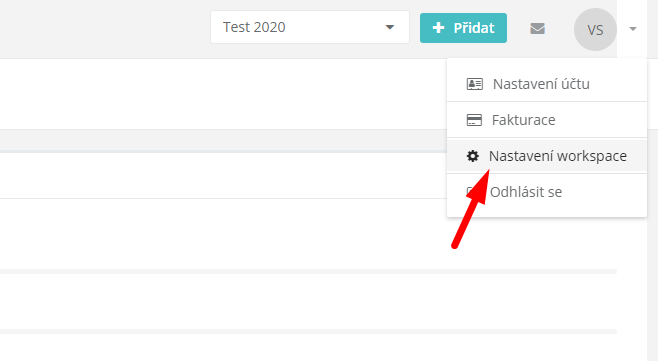Click the teal Přidat button

463,28
